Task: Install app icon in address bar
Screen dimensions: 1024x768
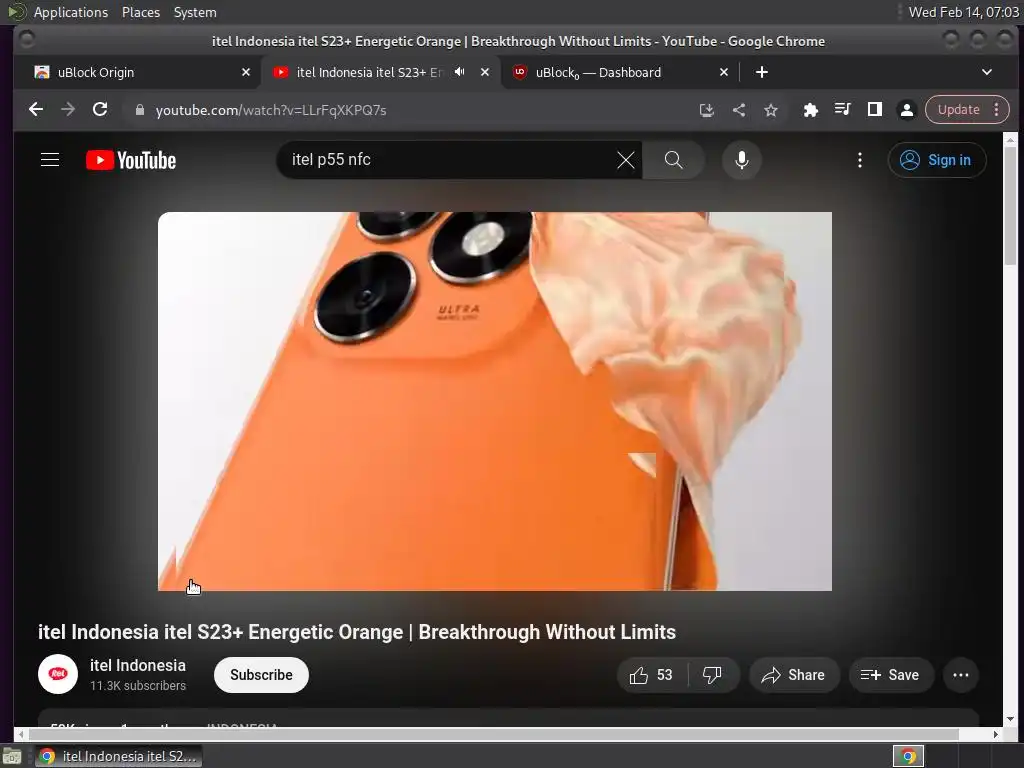Action: 707,110
